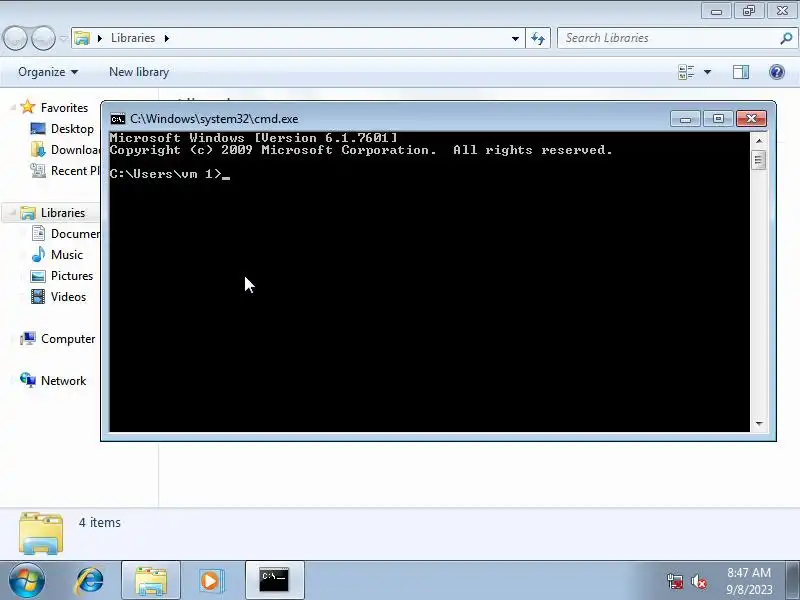Expand arrow after Libraries in address bar
The width and height of the screenshot is (800, 600).
[x=167, y=38]
